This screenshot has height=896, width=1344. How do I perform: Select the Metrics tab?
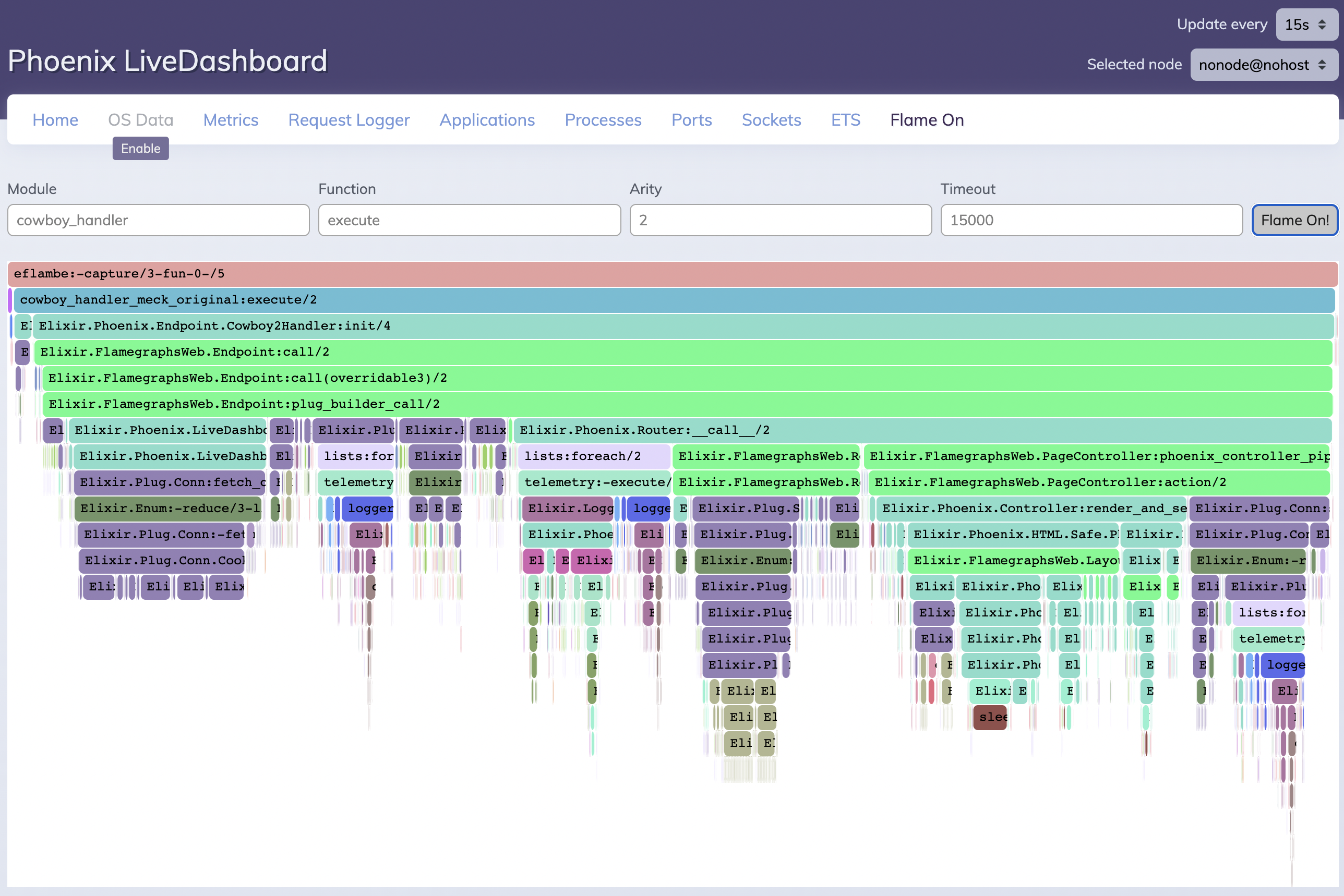click(x=230, y=119)
